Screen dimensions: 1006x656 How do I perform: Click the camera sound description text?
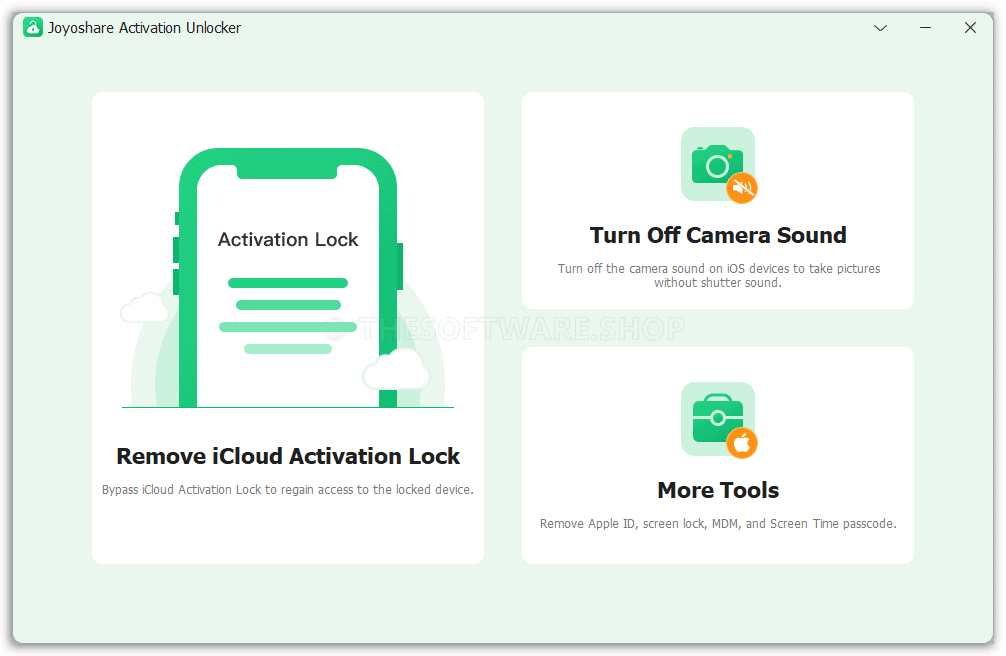click(x=718, y=275)
